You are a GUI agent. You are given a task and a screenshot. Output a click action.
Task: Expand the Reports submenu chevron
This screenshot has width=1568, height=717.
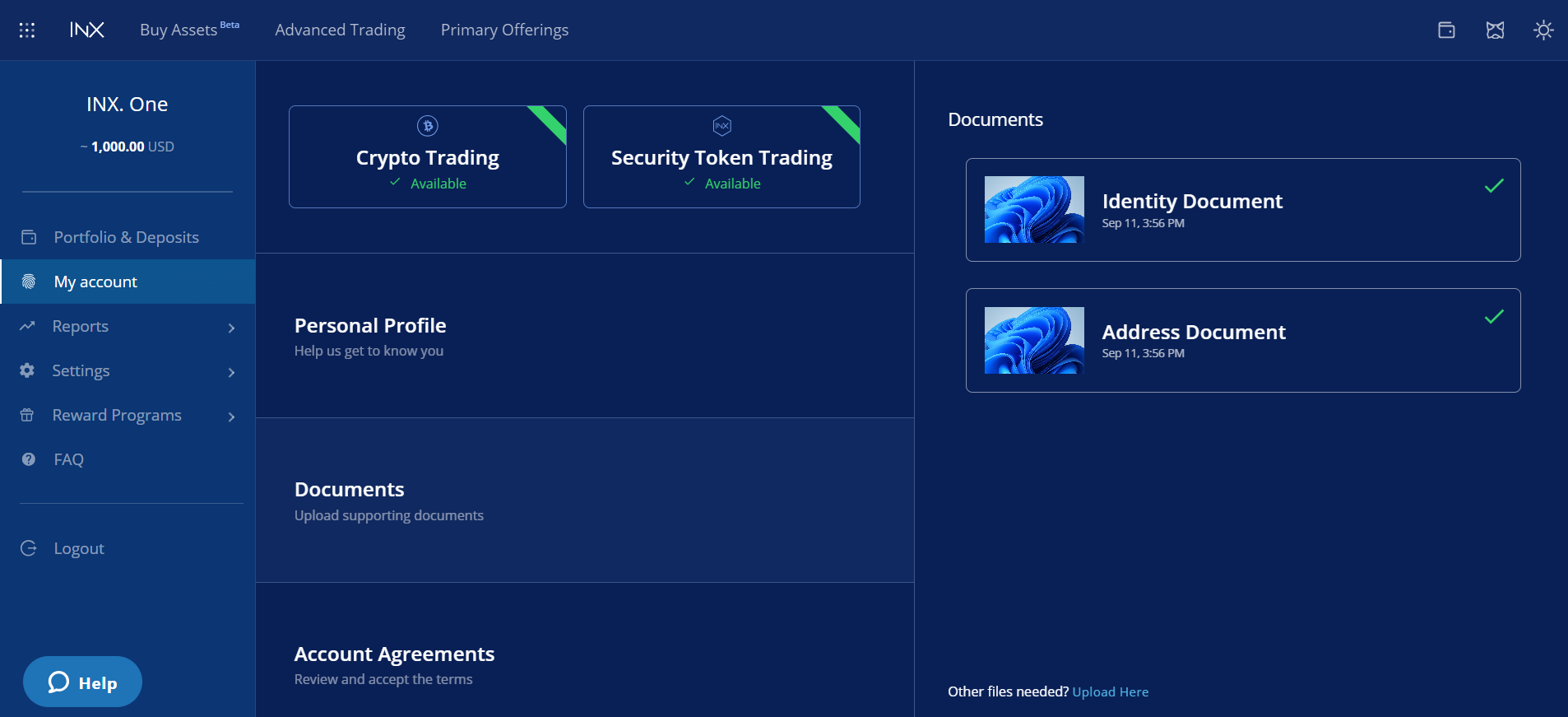232,328
